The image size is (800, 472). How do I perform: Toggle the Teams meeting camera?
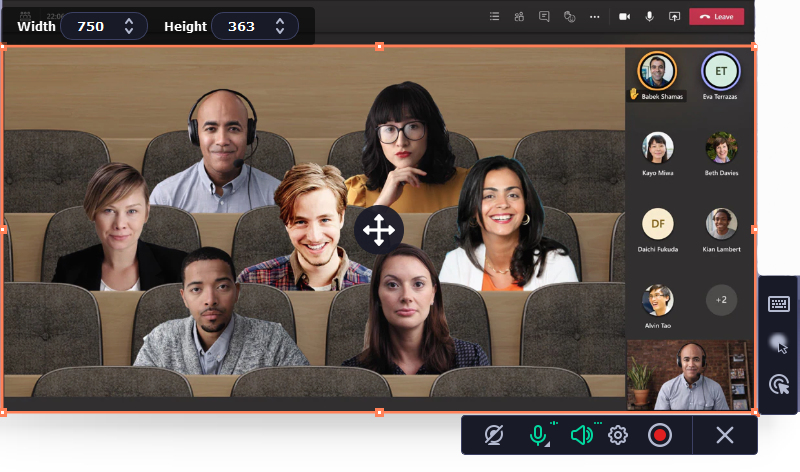point(624,16)
